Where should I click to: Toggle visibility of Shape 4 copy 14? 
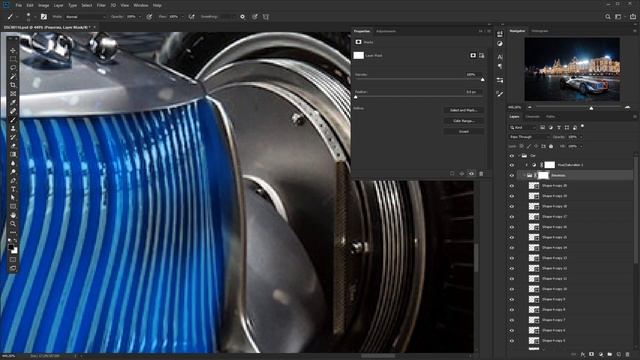coord(512,248)
